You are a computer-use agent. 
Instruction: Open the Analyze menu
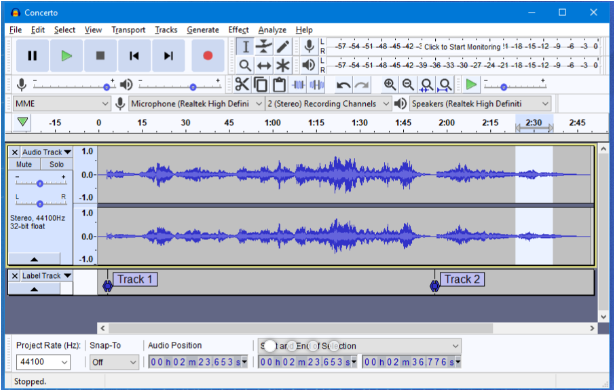(x=272, y=30)
